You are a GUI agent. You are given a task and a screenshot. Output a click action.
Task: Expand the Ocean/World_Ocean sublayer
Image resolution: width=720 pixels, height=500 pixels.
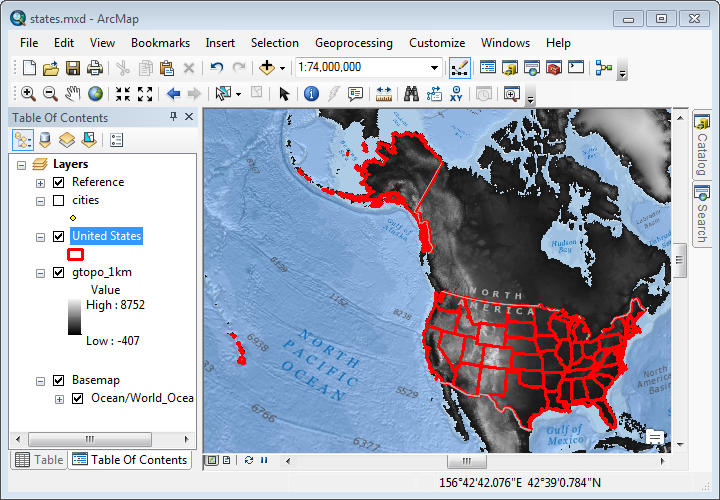point(59,399)
